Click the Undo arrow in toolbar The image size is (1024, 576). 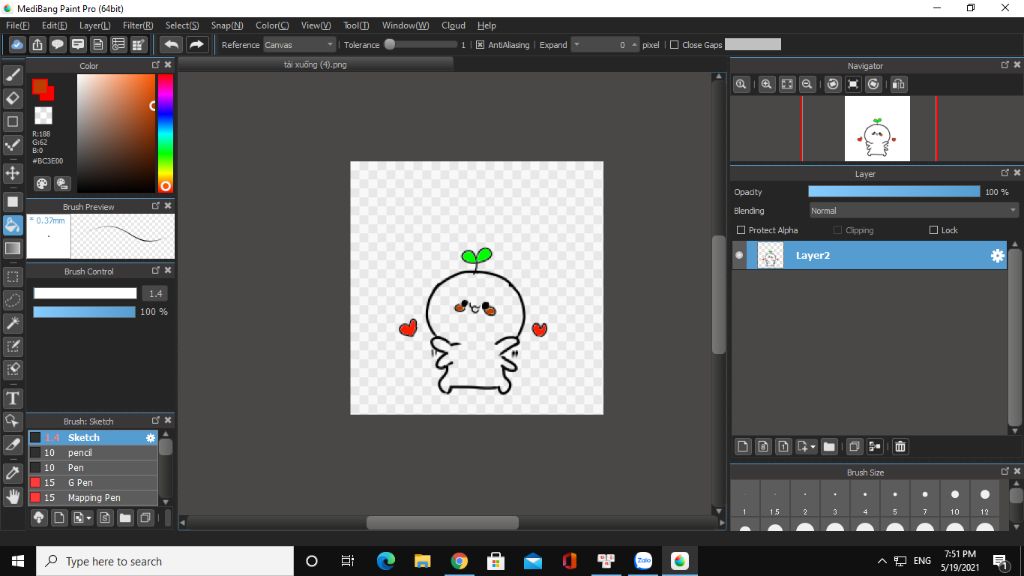171,44
